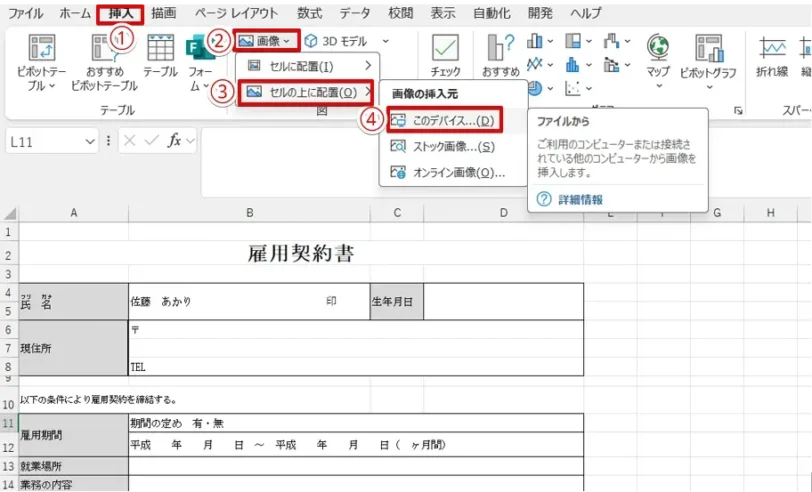
Task: Switch to the 描画 tab
Action: (x=164, y=13)
